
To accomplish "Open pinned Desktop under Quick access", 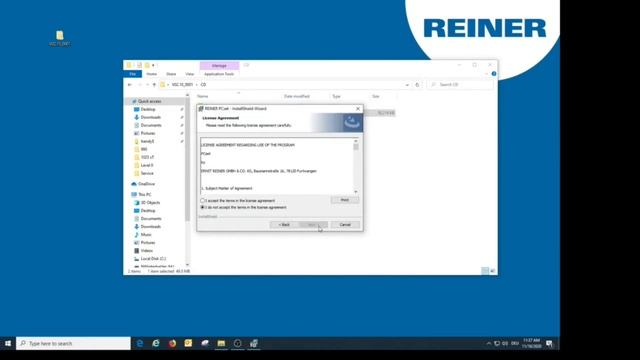I will pos(148,109).
